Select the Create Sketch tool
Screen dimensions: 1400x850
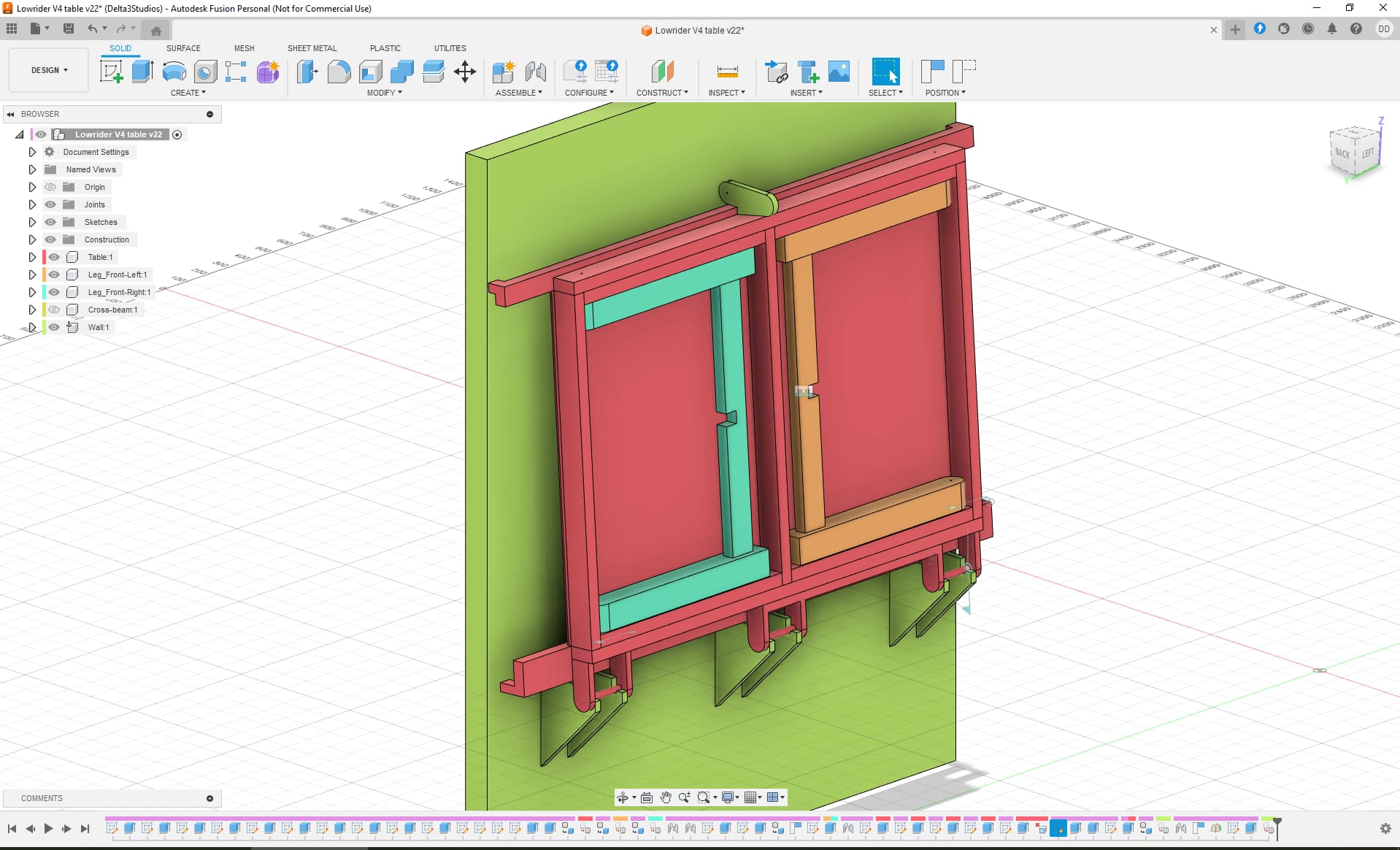point(111,72)
